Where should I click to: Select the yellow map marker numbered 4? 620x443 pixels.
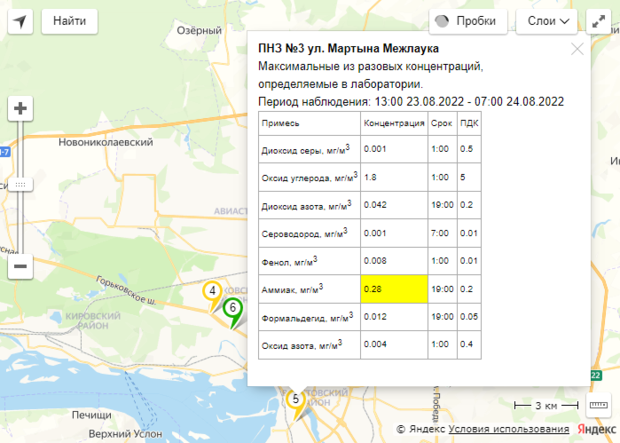(212, 292)
